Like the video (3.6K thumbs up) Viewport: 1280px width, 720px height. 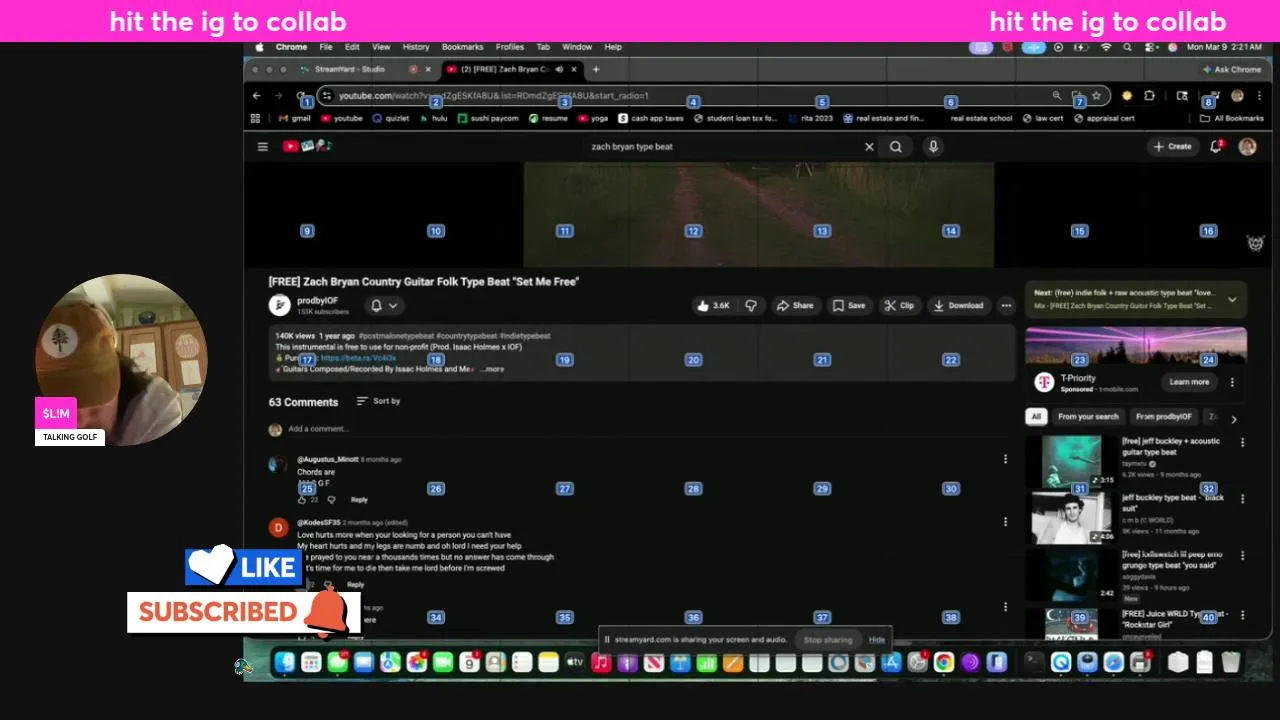(x=715, y=306)
